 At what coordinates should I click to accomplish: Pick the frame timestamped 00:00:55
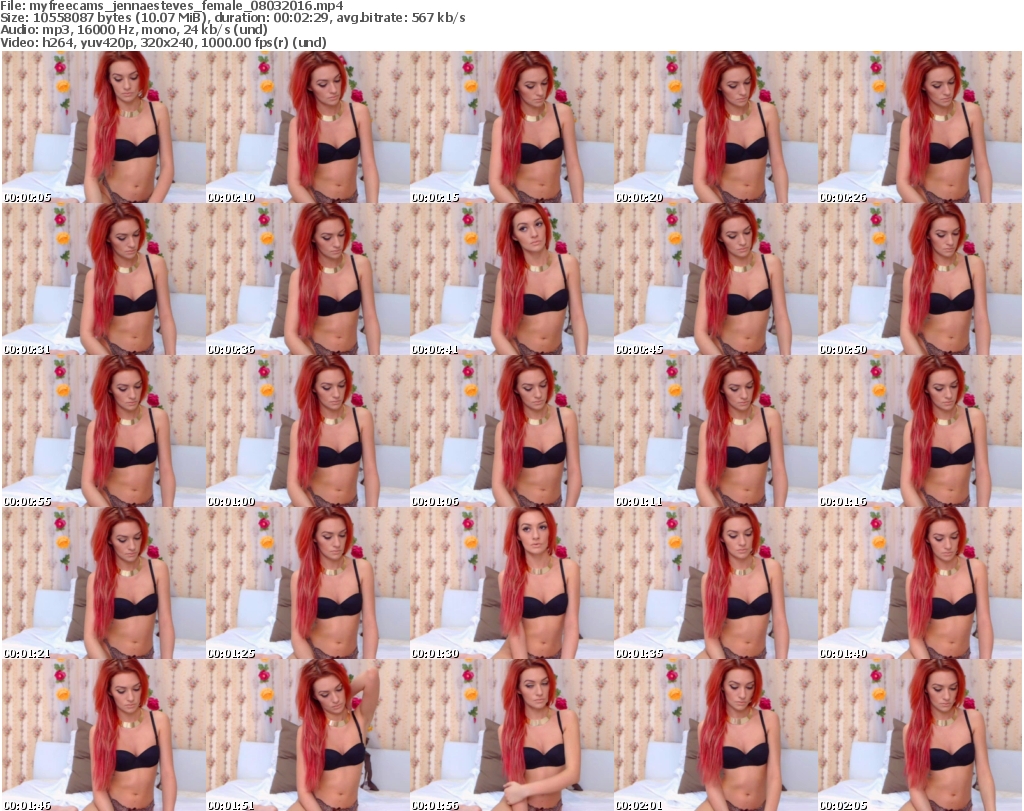pos(103,432)
